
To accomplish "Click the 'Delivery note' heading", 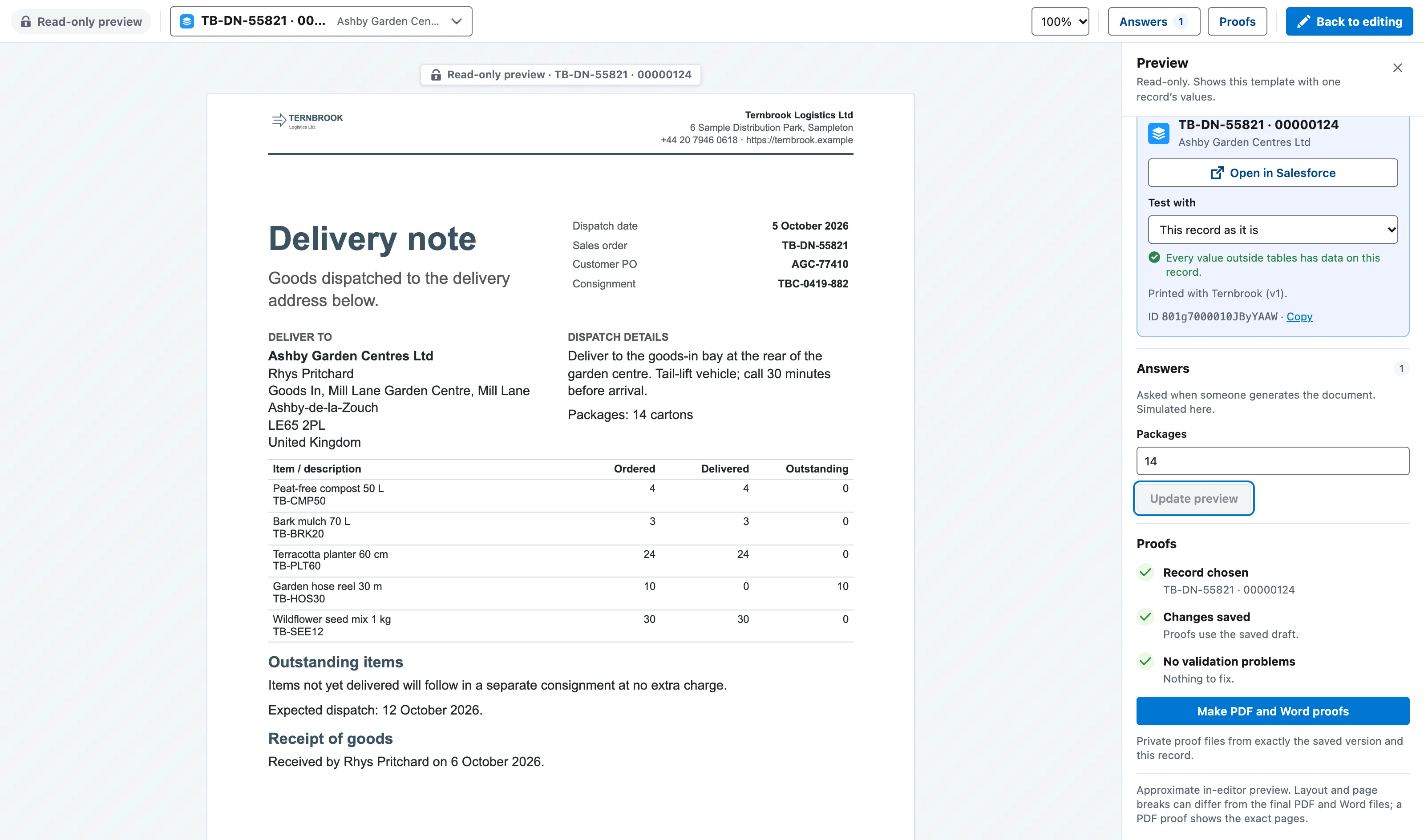I will point(372,238).
